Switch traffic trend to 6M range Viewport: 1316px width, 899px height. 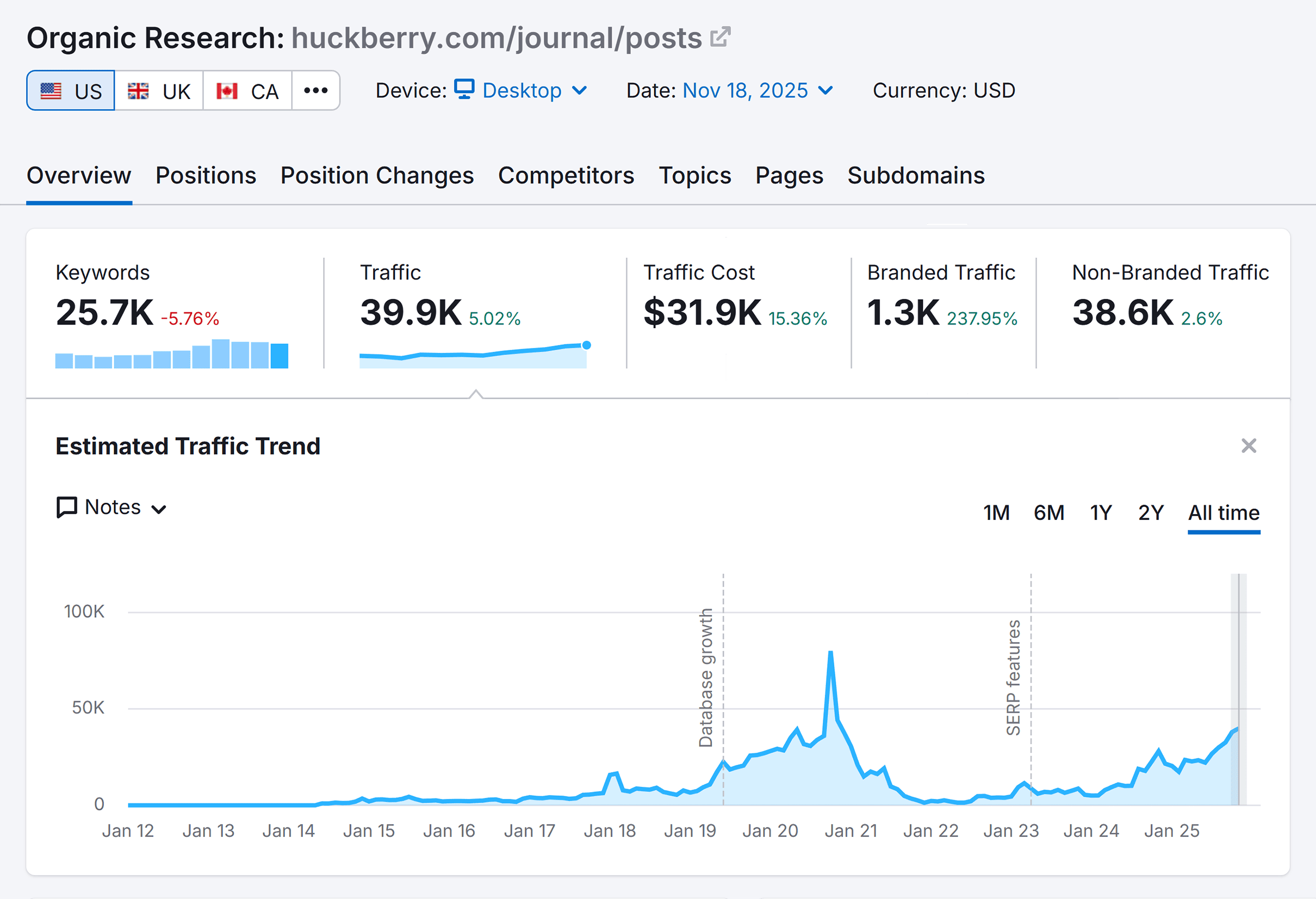coord(1049,512)
